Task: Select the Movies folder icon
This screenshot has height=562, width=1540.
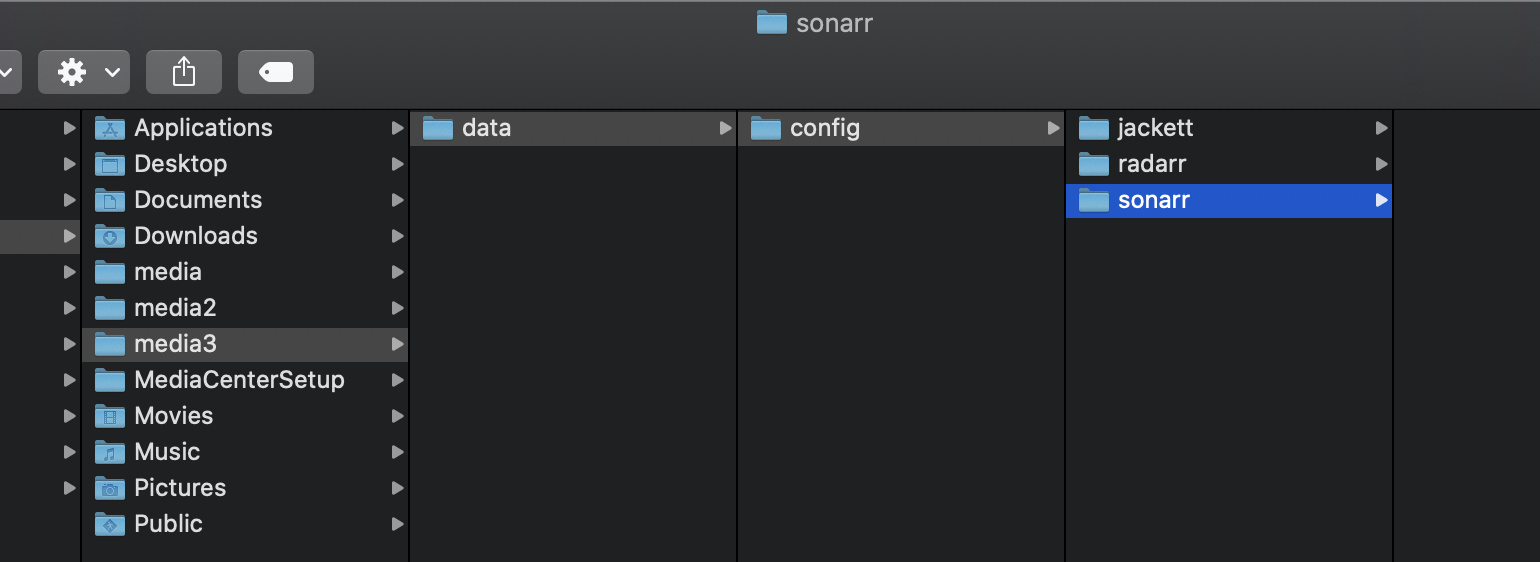Action: (110, 416)
